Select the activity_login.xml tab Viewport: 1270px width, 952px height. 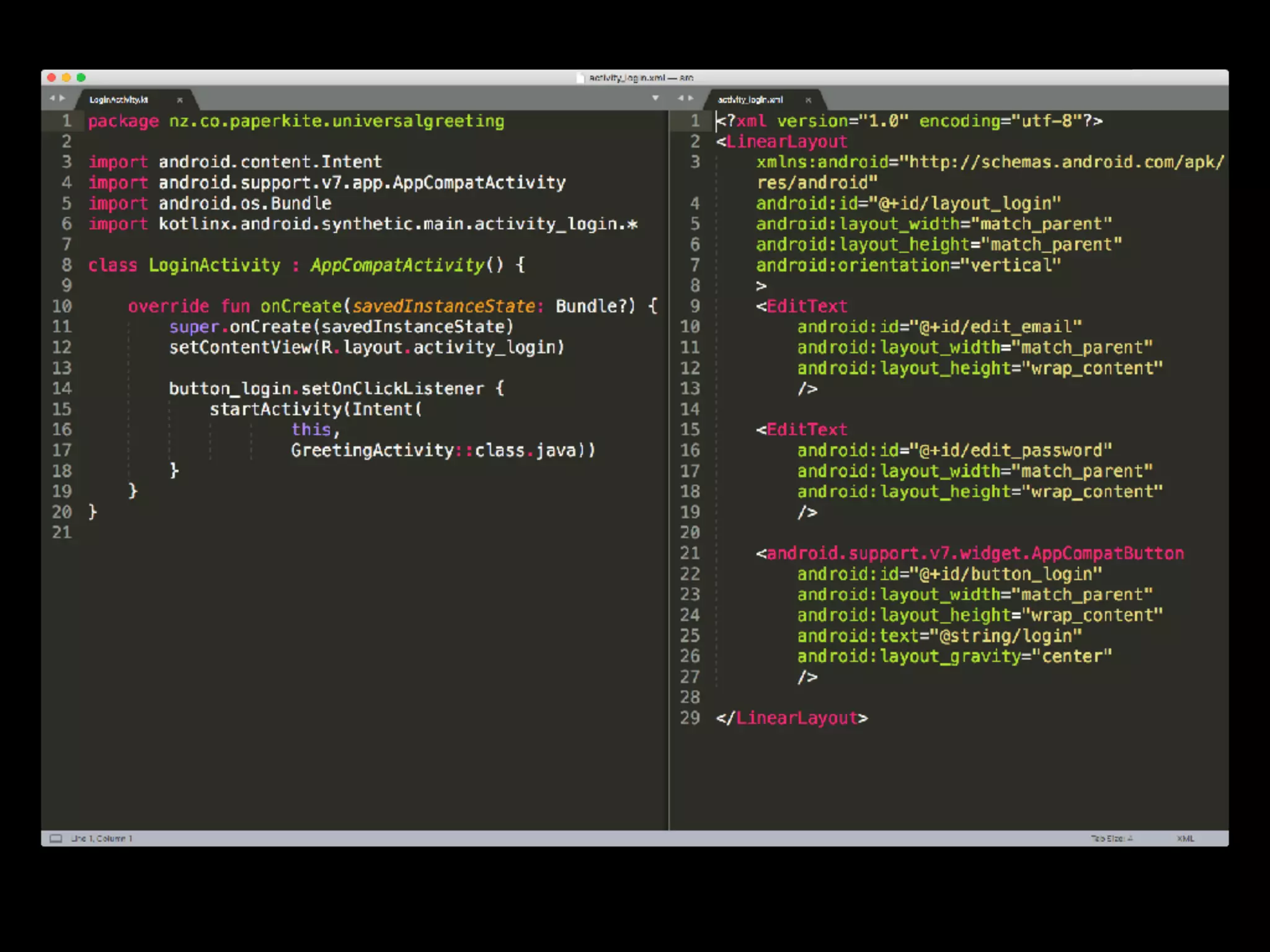pos(750,100)
